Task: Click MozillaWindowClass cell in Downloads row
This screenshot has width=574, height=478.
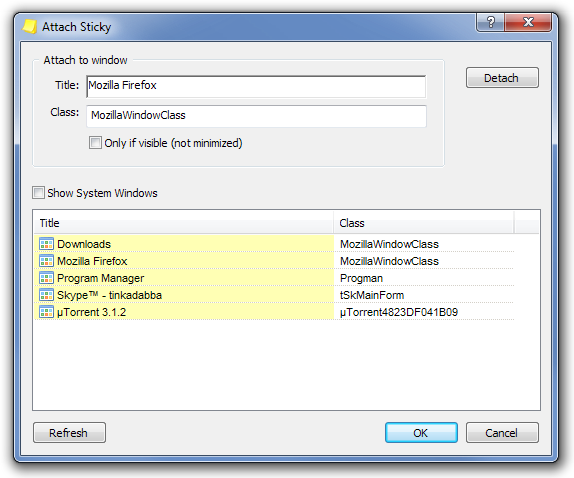Action: pos(389,244)
